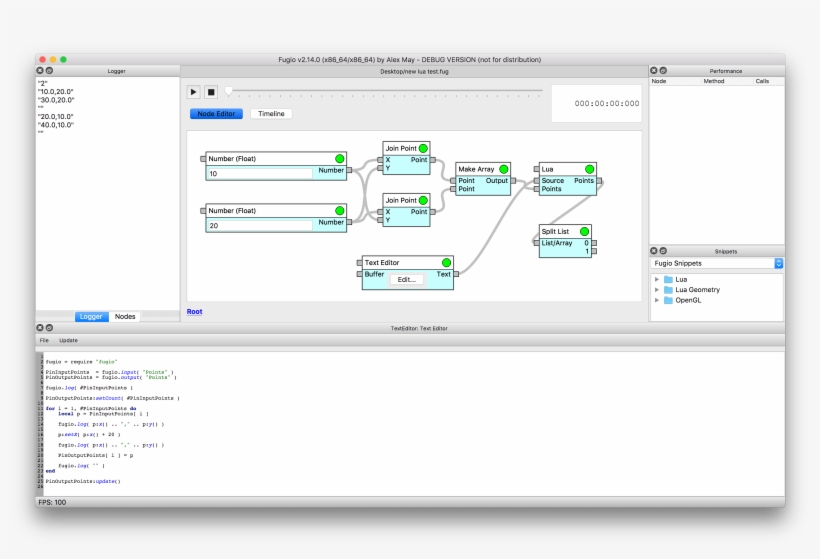Image resolution: width=820 pixels, height=559 pixels.
Task: Click the Lua folder icon in Snippets
Action: [669, 279]
